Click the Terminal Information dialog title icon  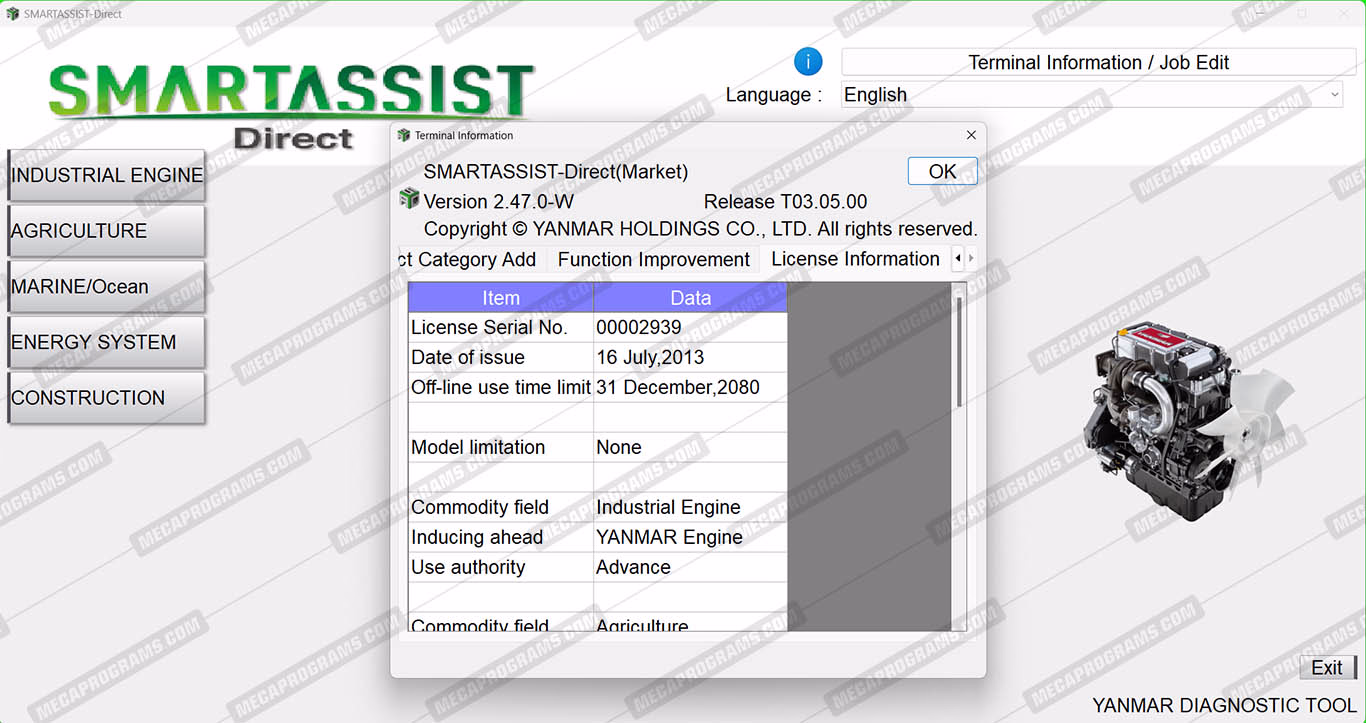click(x=403, y=135)
